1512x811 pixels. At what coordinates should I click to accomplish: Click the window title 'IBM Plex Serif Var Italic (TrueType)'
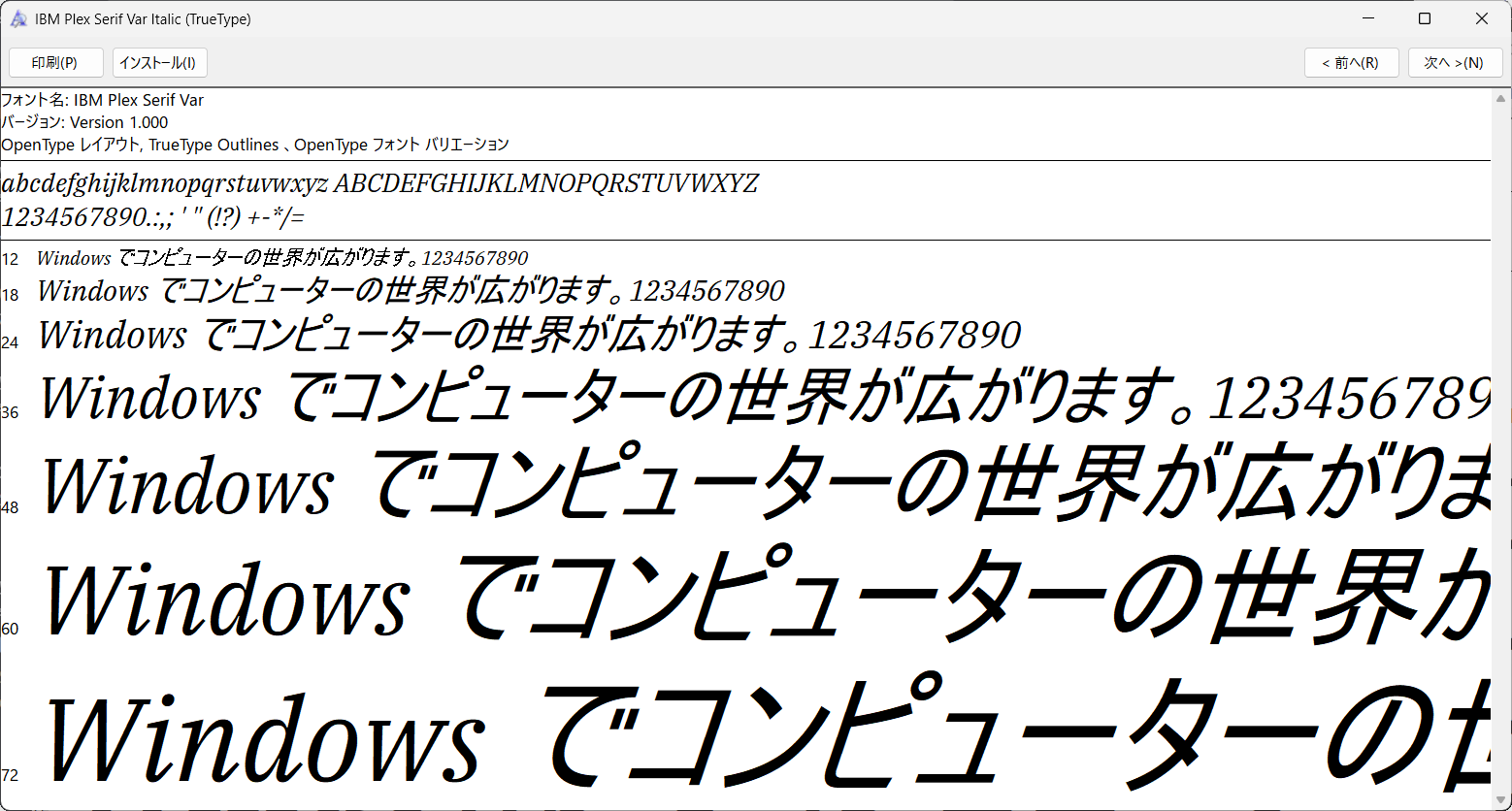(x=143, y=19)
